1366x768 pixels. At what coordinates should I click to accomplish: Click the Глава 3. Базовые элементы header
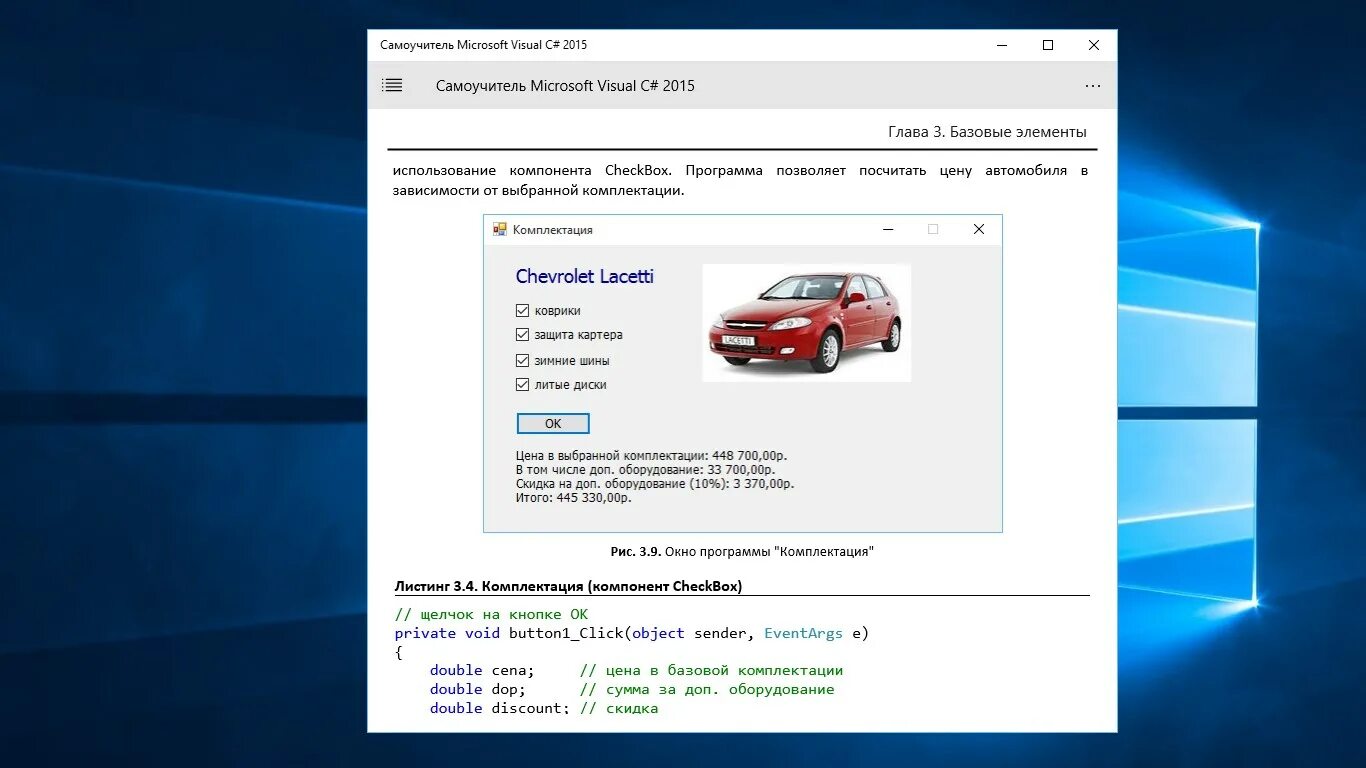point(987,132)
